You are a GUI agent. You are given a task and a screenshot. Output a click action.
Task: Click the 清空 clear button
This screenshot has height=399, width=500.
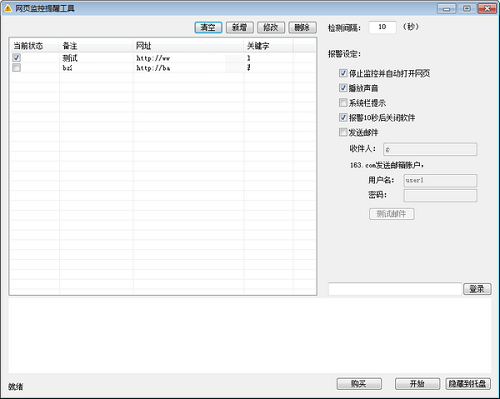point(208,27)
